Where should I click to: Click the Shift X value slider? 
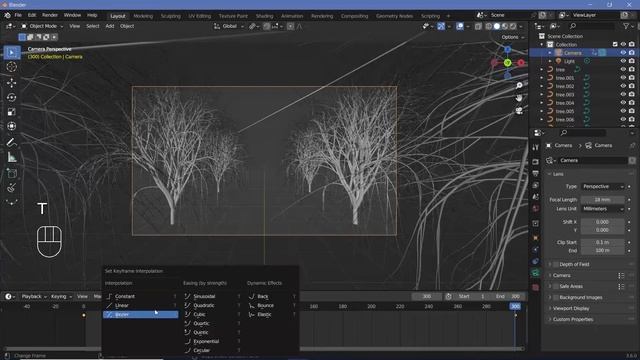pos(603,222)
